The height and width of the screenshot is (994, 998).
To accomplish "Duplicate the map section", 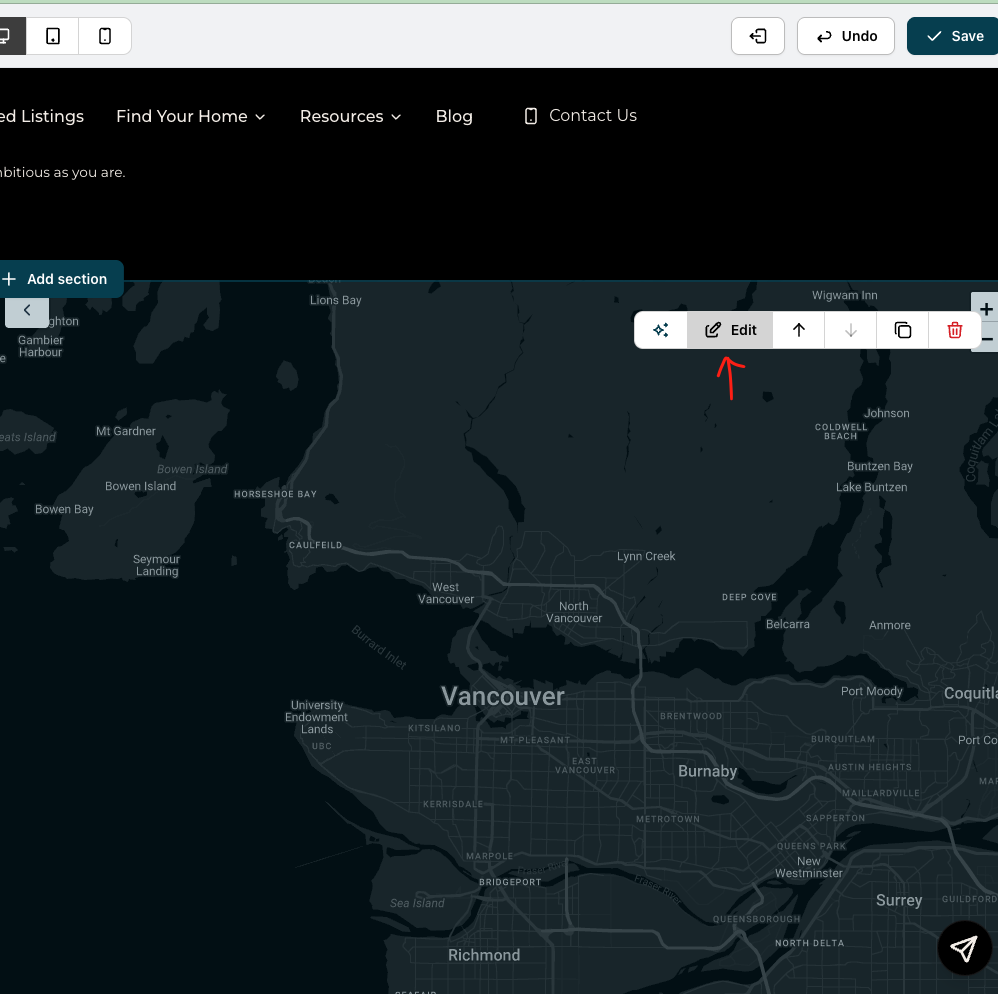I will pyautogui.click(x=903, y=330).
